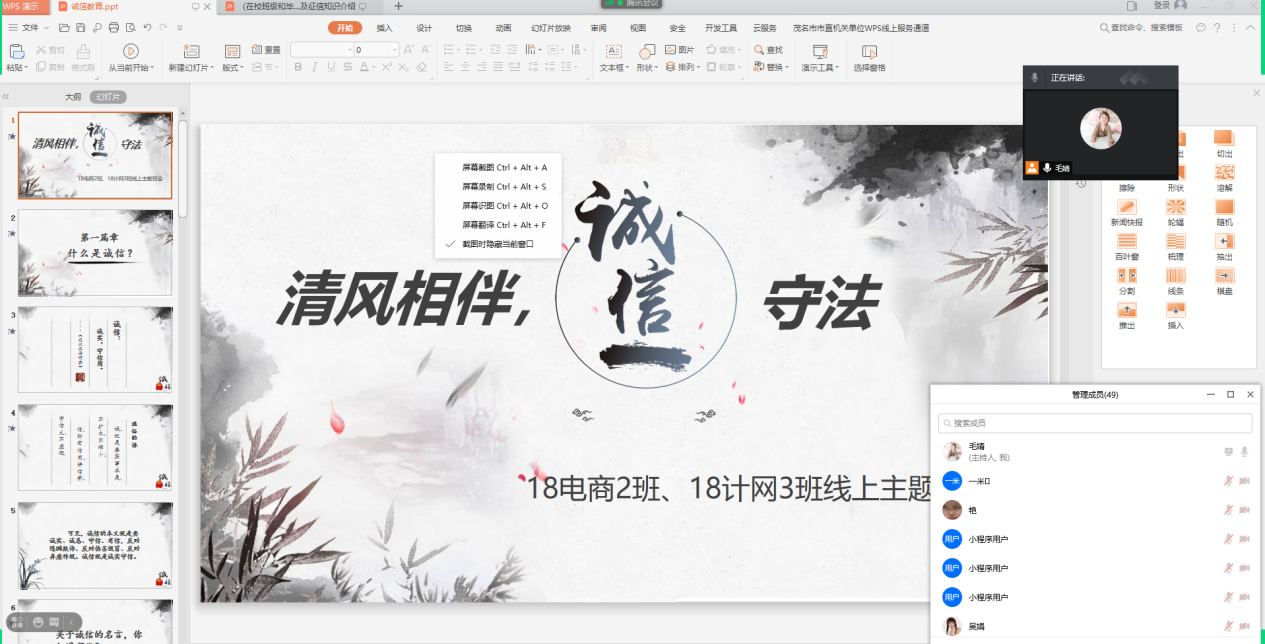Choose 屏幕录制 Ctrl+Alt+S menu entry
The image size is (1265, 644).
coord(504,186)
